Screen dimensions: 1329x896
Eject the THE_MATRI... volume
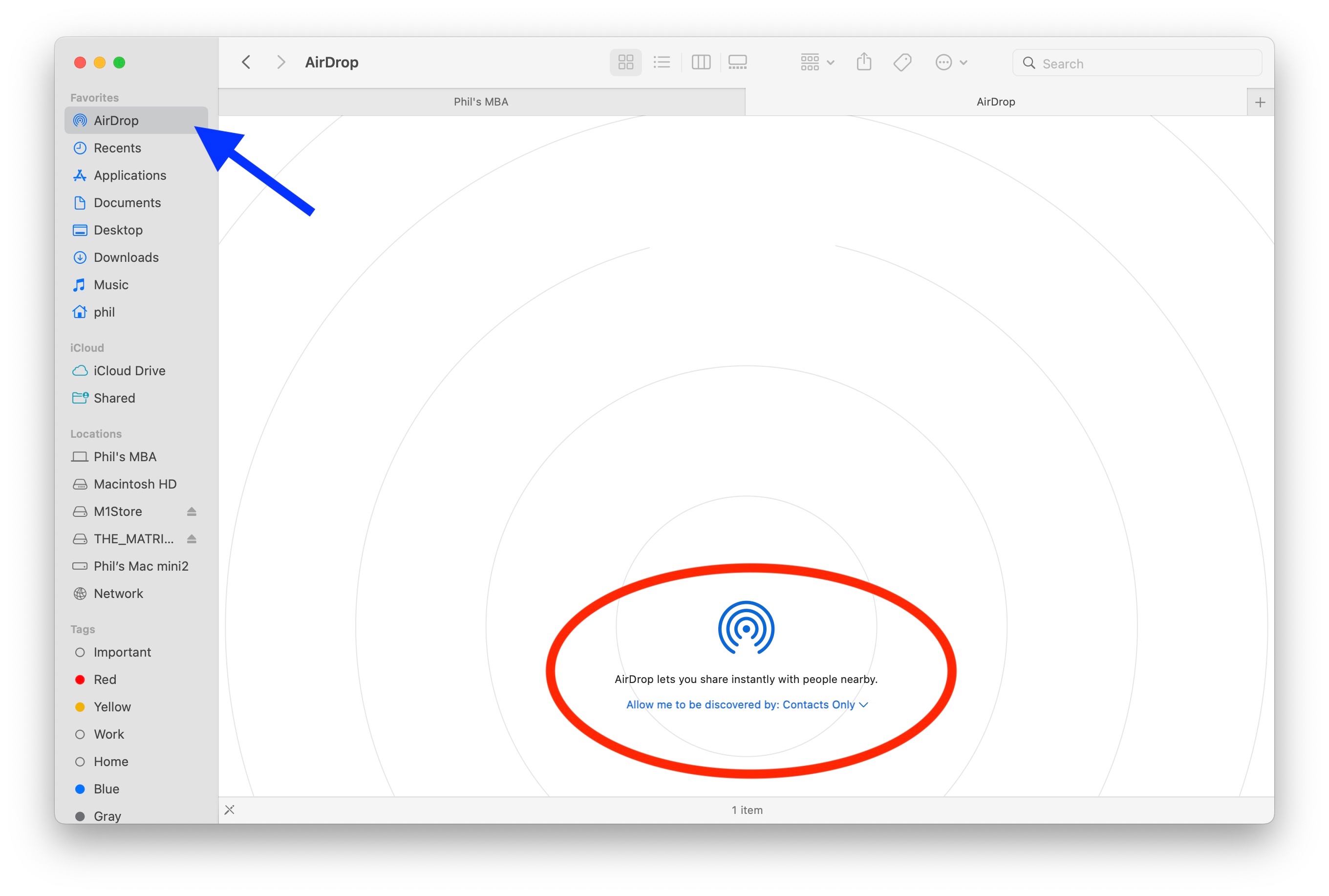pos(192,539)
